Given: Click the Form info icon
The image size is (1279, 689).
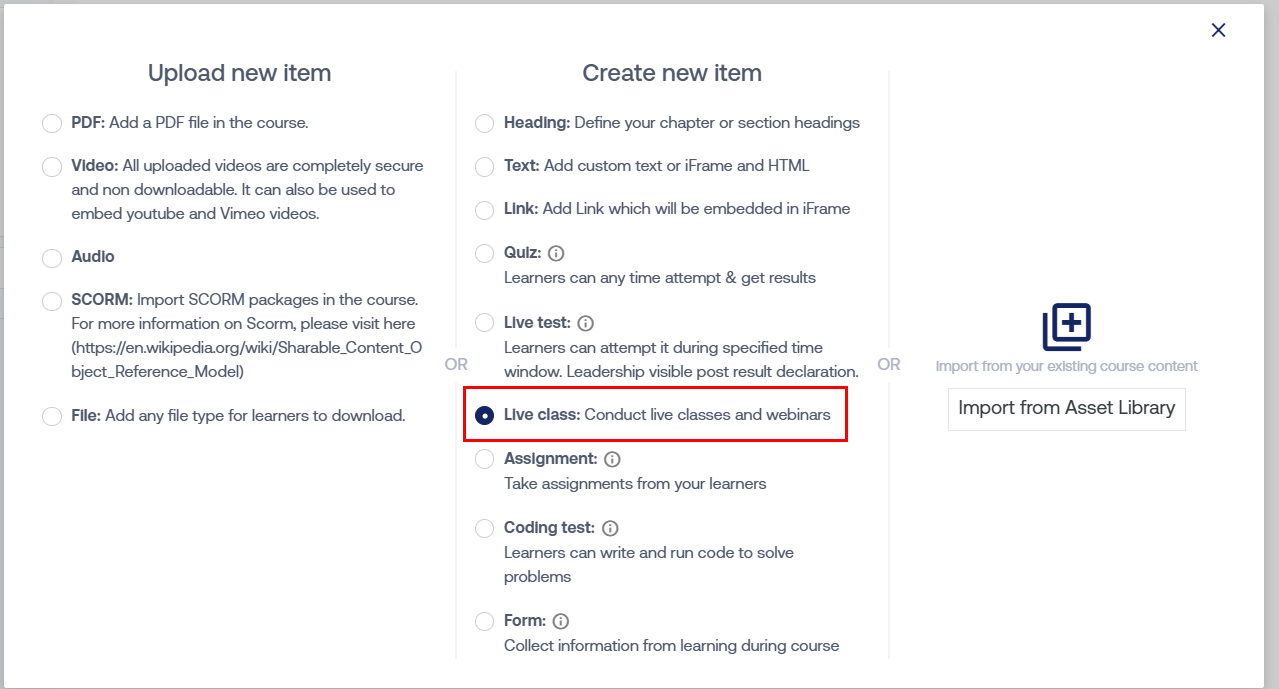Looking at the screenshot, I should click(x=561, y=621).
